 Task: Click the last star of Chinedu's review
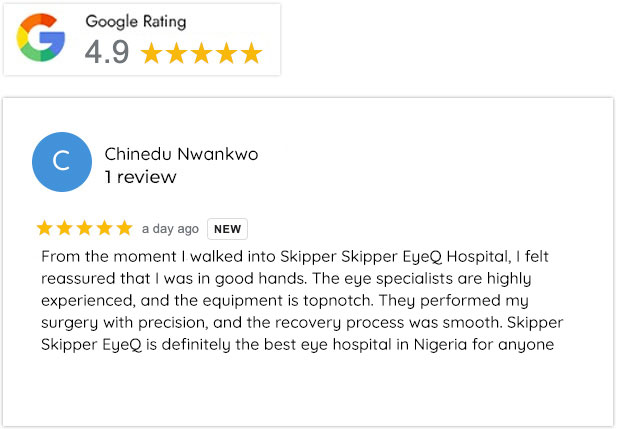pos(124,228)
